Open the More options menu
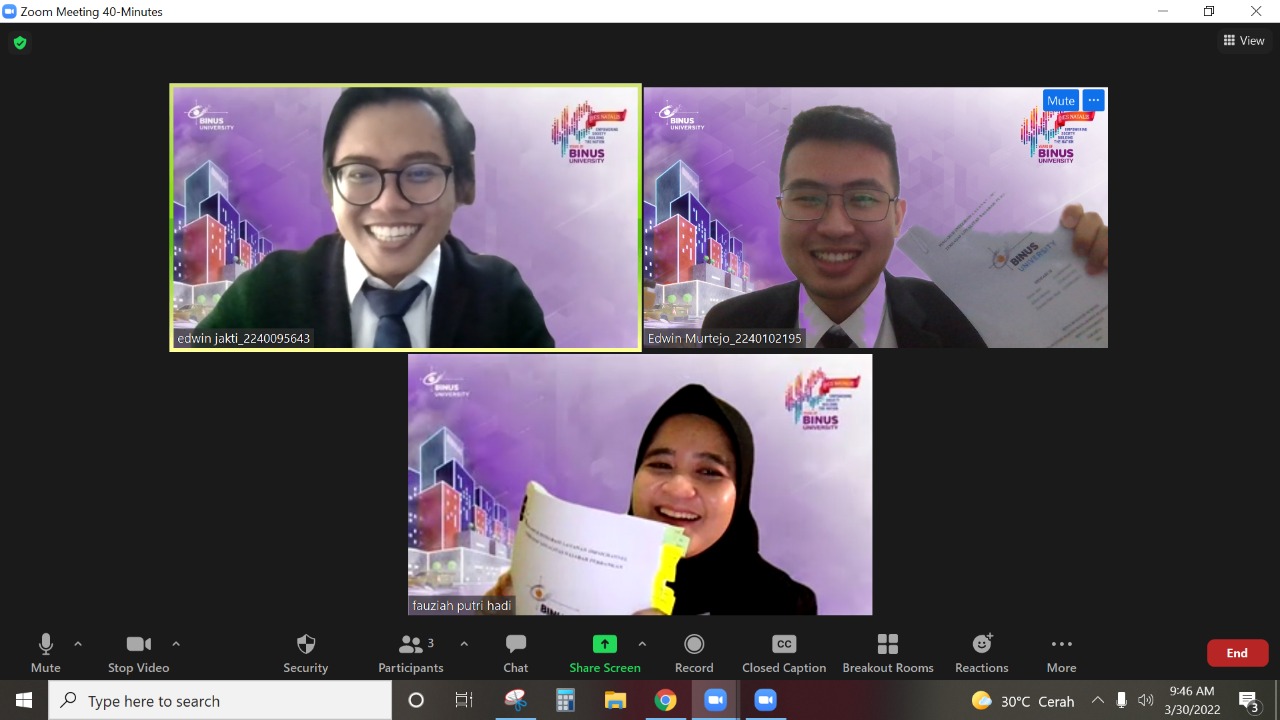 click(x=1061, y=652)
